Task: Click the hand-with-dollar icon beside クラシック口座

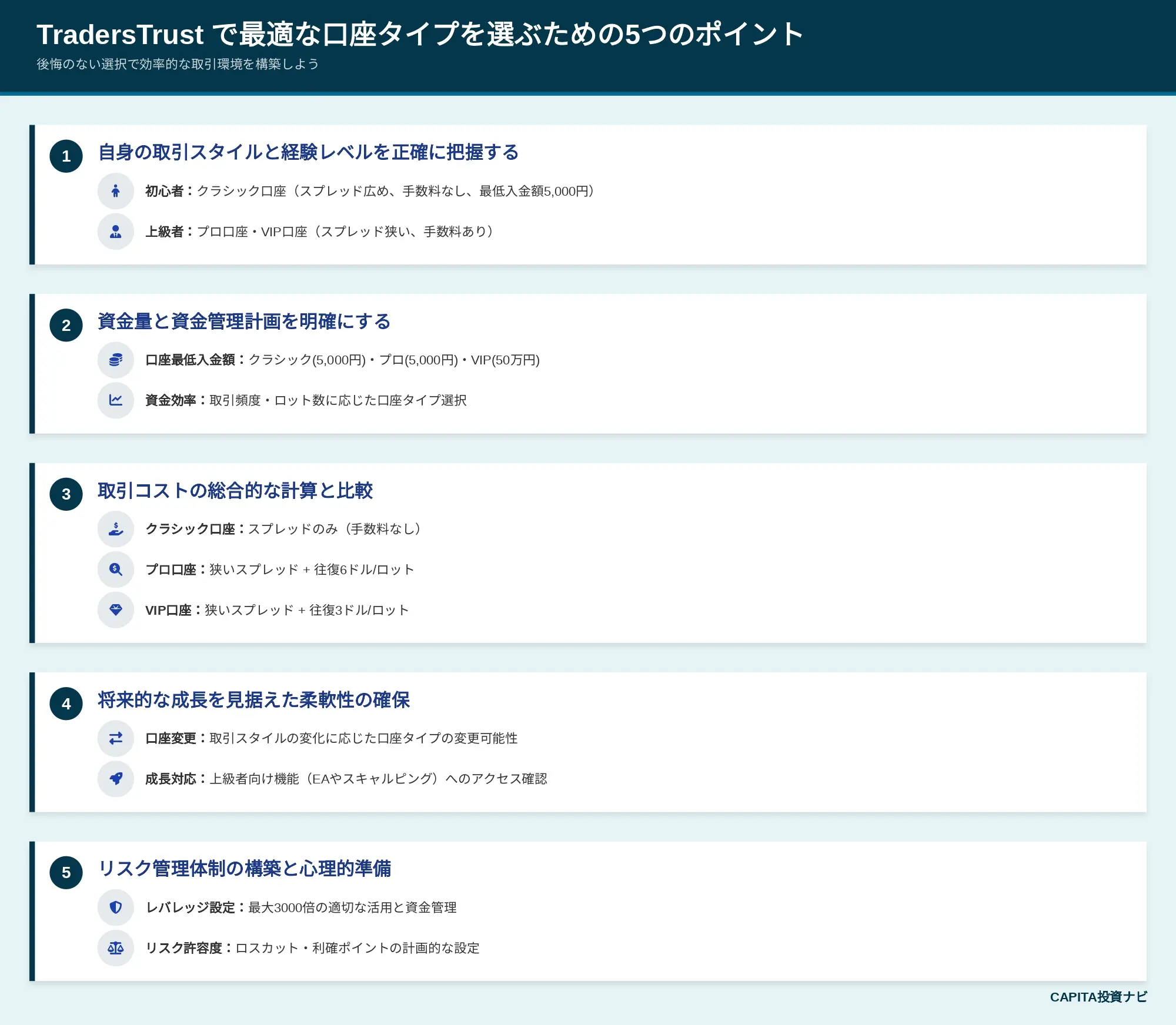Action: (x=116, y=529)
